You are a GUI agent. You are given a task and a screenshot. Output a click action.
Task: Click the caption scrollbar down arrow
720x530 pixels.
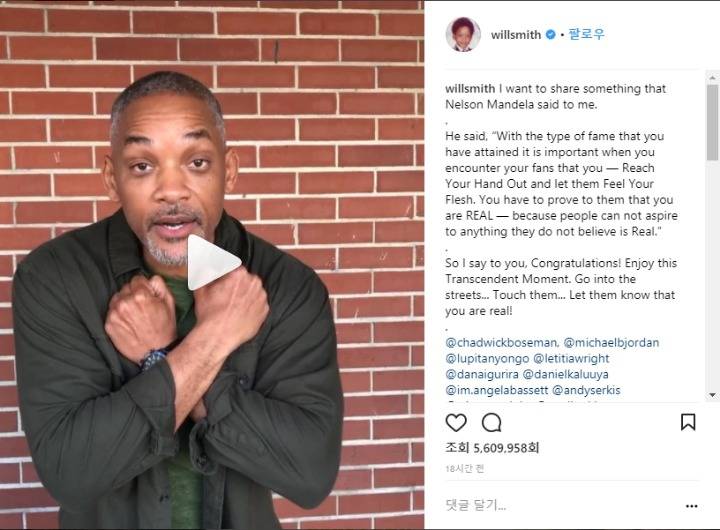pyautogui.click(x=712, y=395)
